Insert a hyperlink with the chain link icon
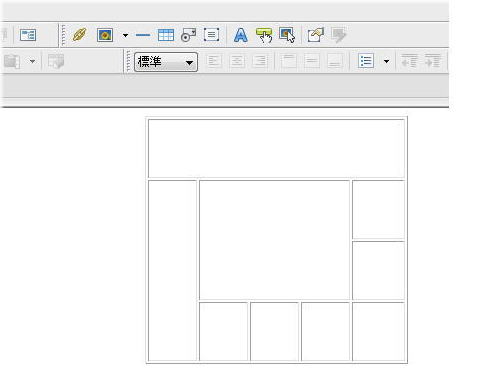494x373 pixels. pyautogui.click(x=79, y=35)
